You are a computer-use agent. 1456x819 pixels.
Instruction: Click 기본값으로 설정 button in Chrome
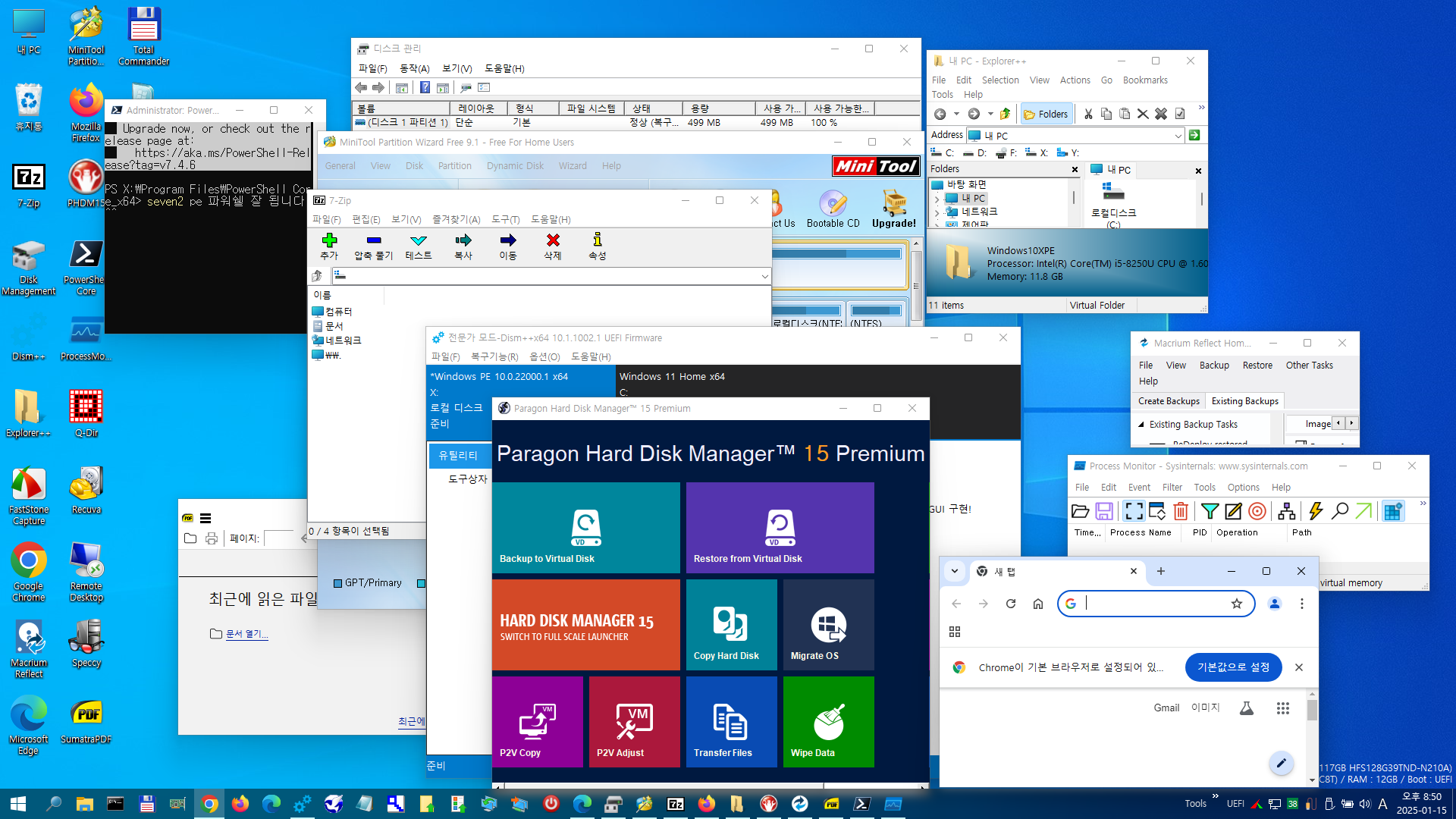[x=1233, y=667]
